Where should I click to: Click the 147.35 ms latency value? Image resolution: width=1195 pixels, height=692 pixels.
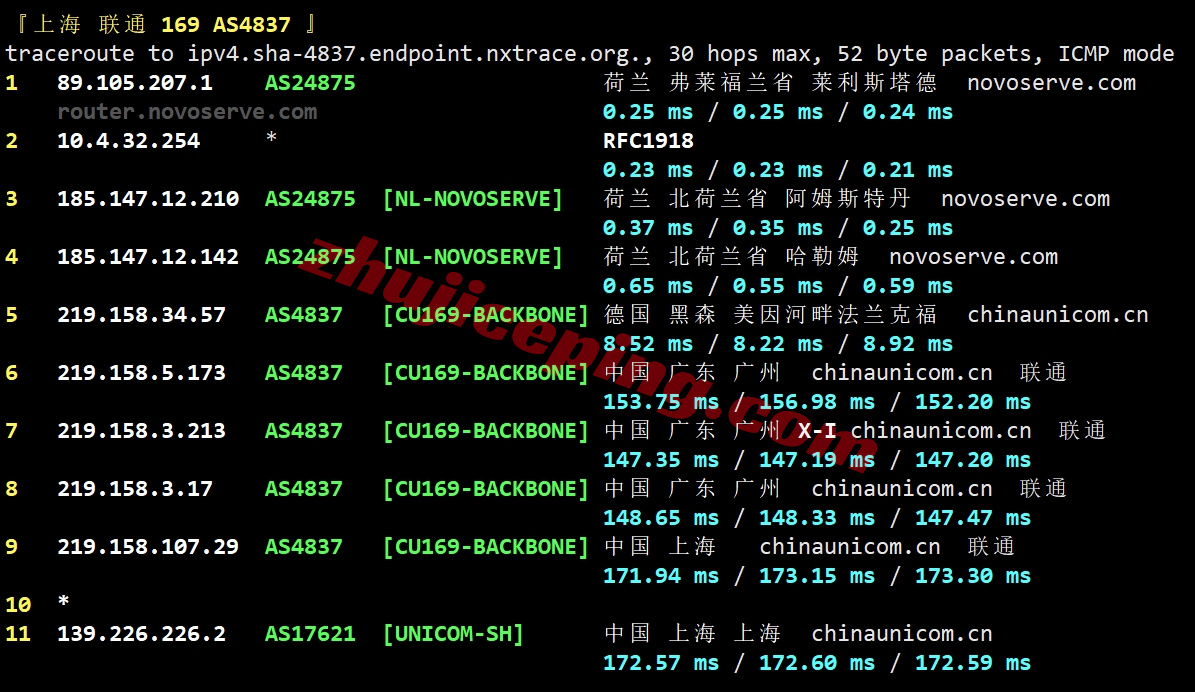click(661, 460)
